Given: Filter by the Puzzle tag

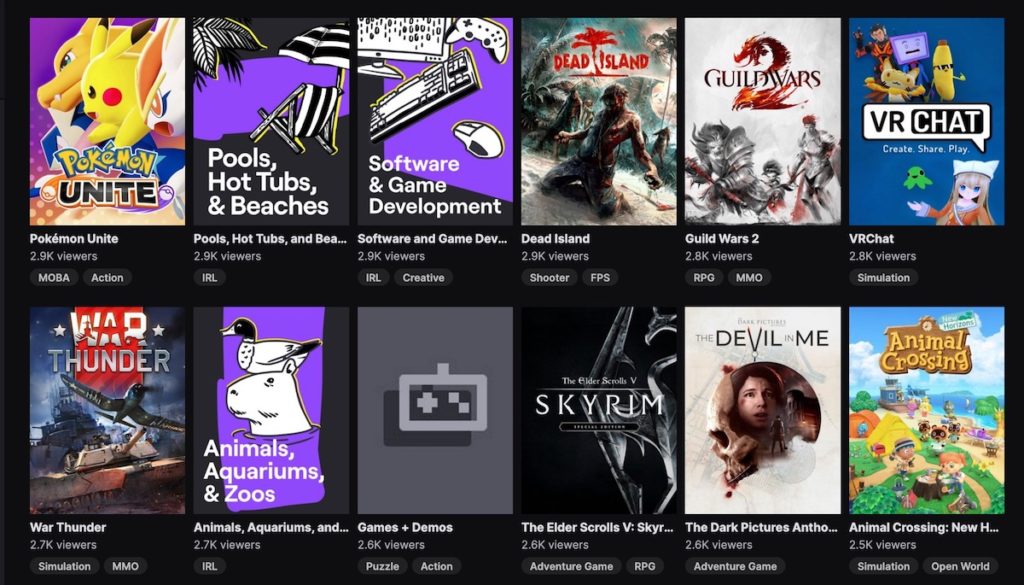Looking at the screenshot, I should pos(383,566).
